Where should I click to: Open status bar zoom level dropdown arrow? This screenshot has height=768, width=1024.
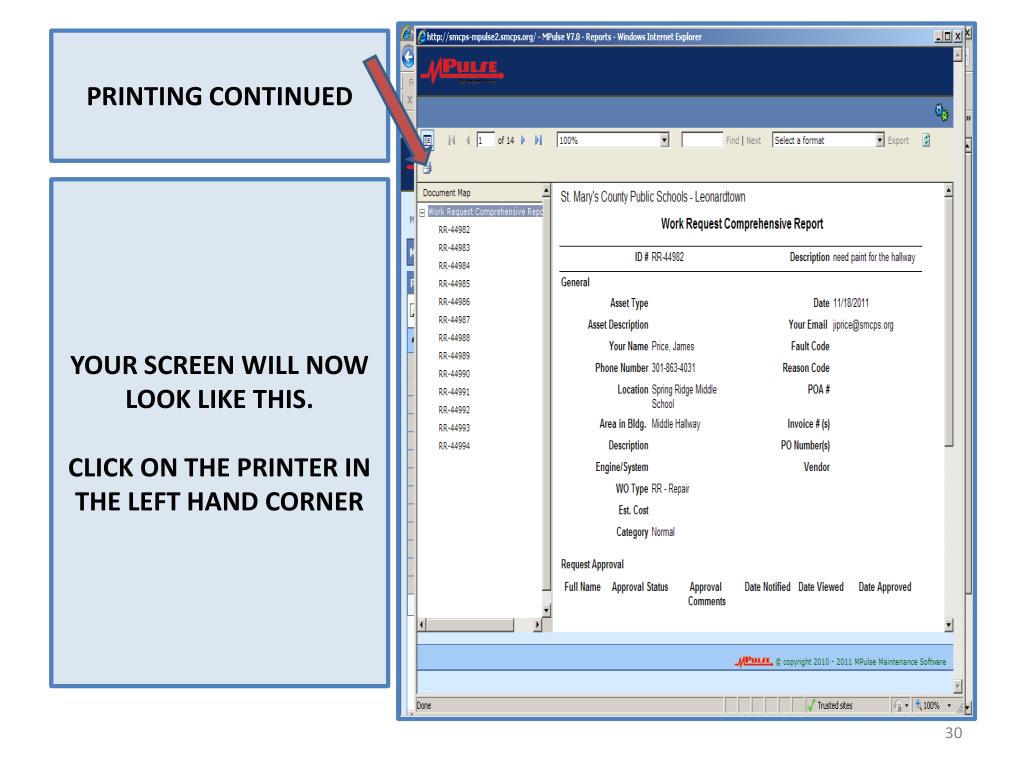pyautogui.click(x=949, y=705)
